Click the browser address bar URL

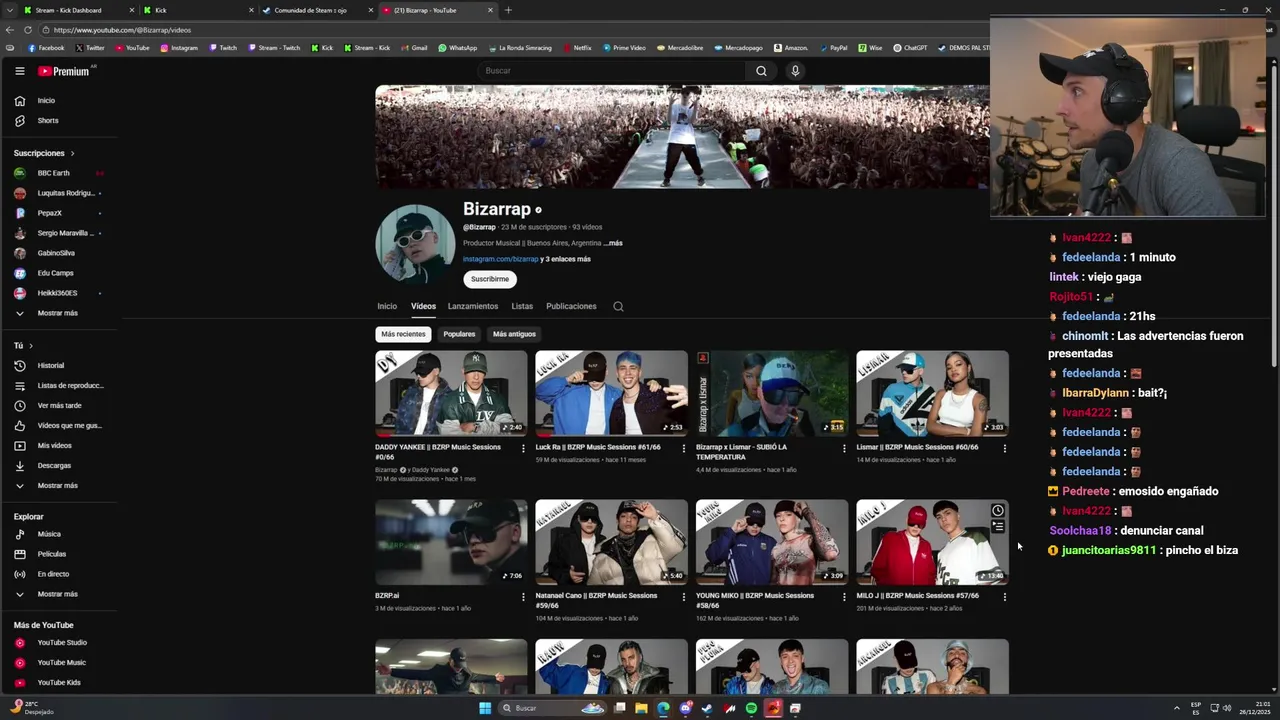(122, 30)
